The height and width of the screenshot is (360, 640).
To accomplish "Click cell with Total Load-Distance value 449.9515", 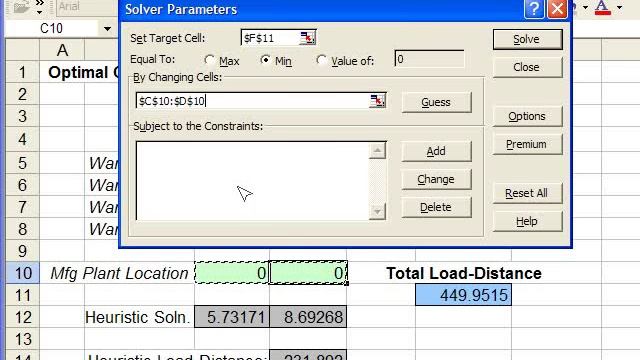I will click(x=463, y=295).
